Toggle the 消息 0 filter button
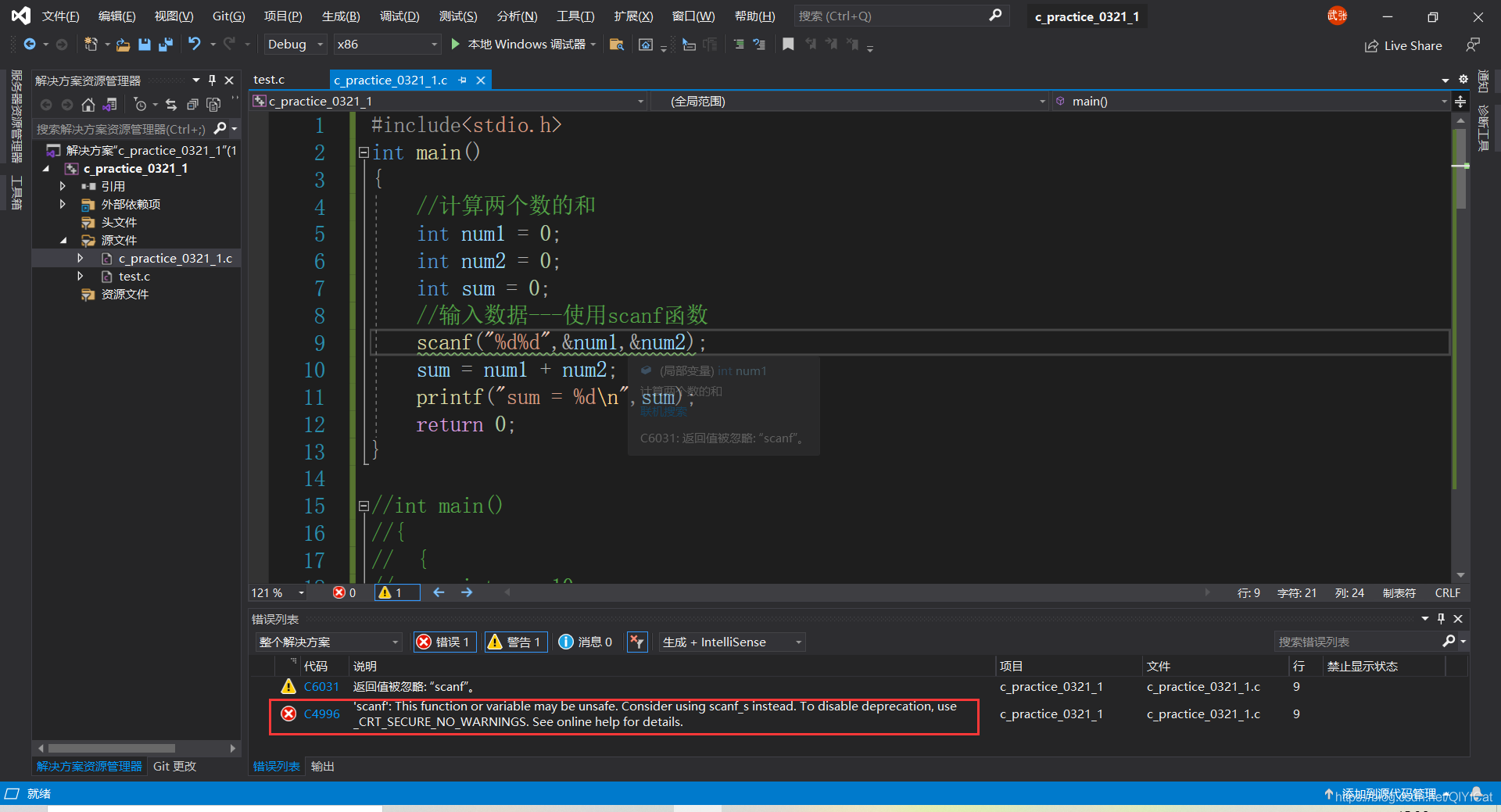This screenshot has height=812, width=1501. pyautogui.click(x=586, y=642)
